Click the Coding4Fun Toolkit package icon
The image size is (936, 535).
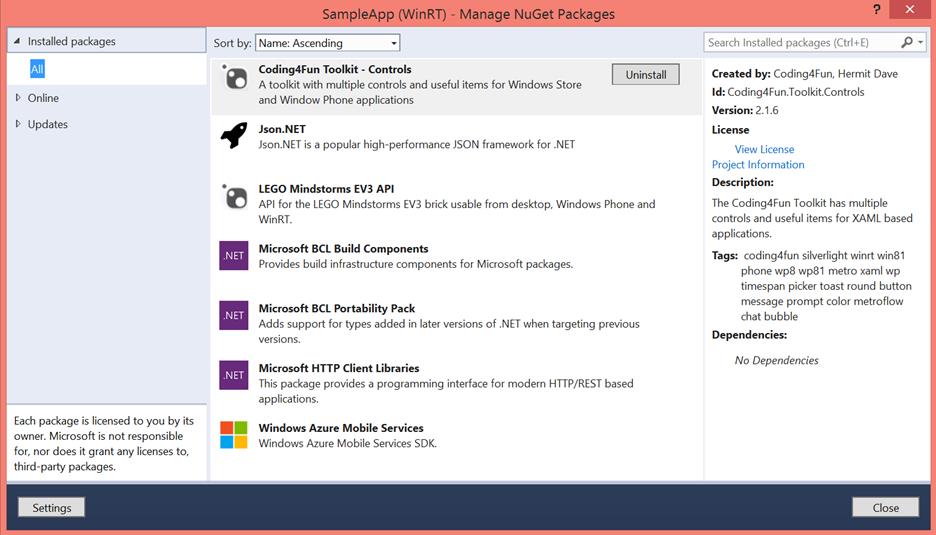234,77
